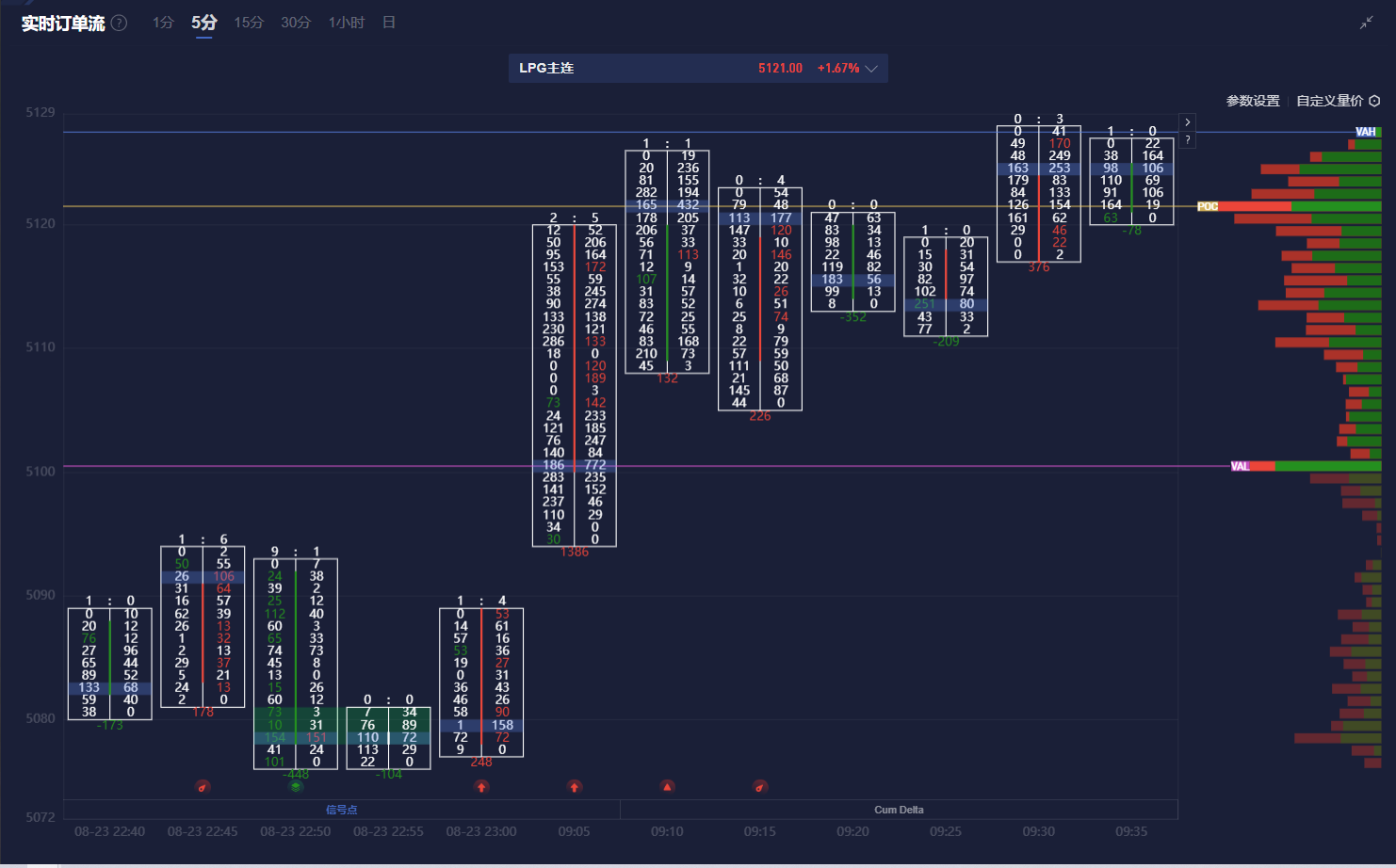
Task: Open 参数设置 parameter settings
Action: click(1253, 101)
